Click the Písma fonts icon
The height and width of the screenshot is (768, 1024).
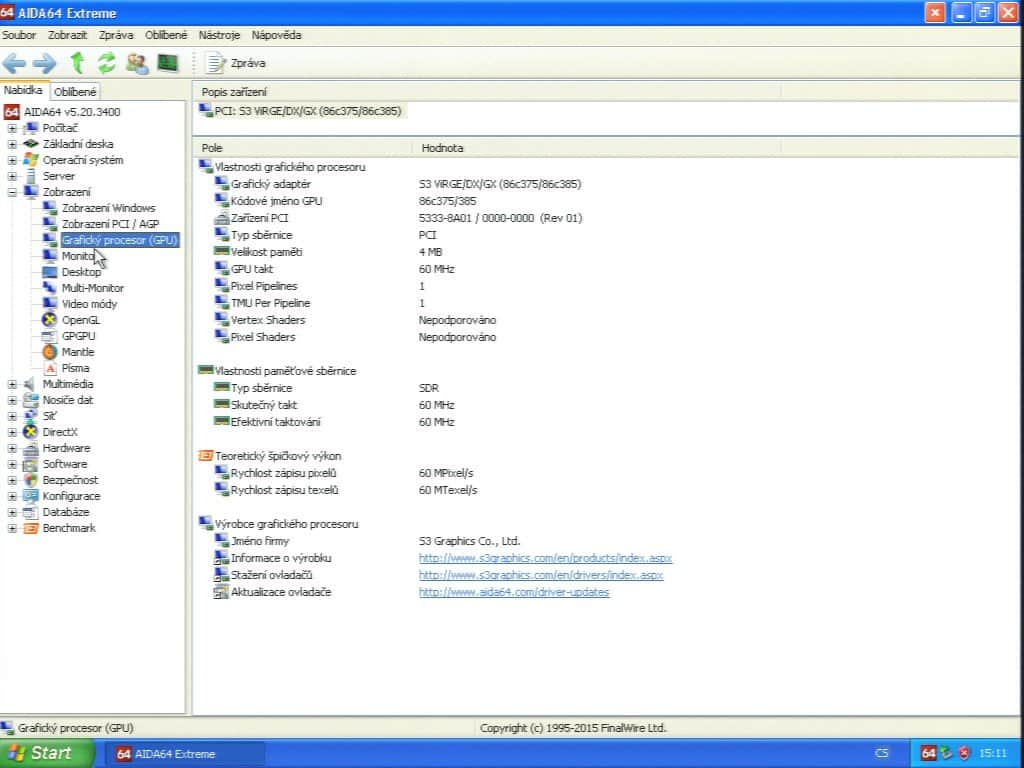[x=49, y=368]
